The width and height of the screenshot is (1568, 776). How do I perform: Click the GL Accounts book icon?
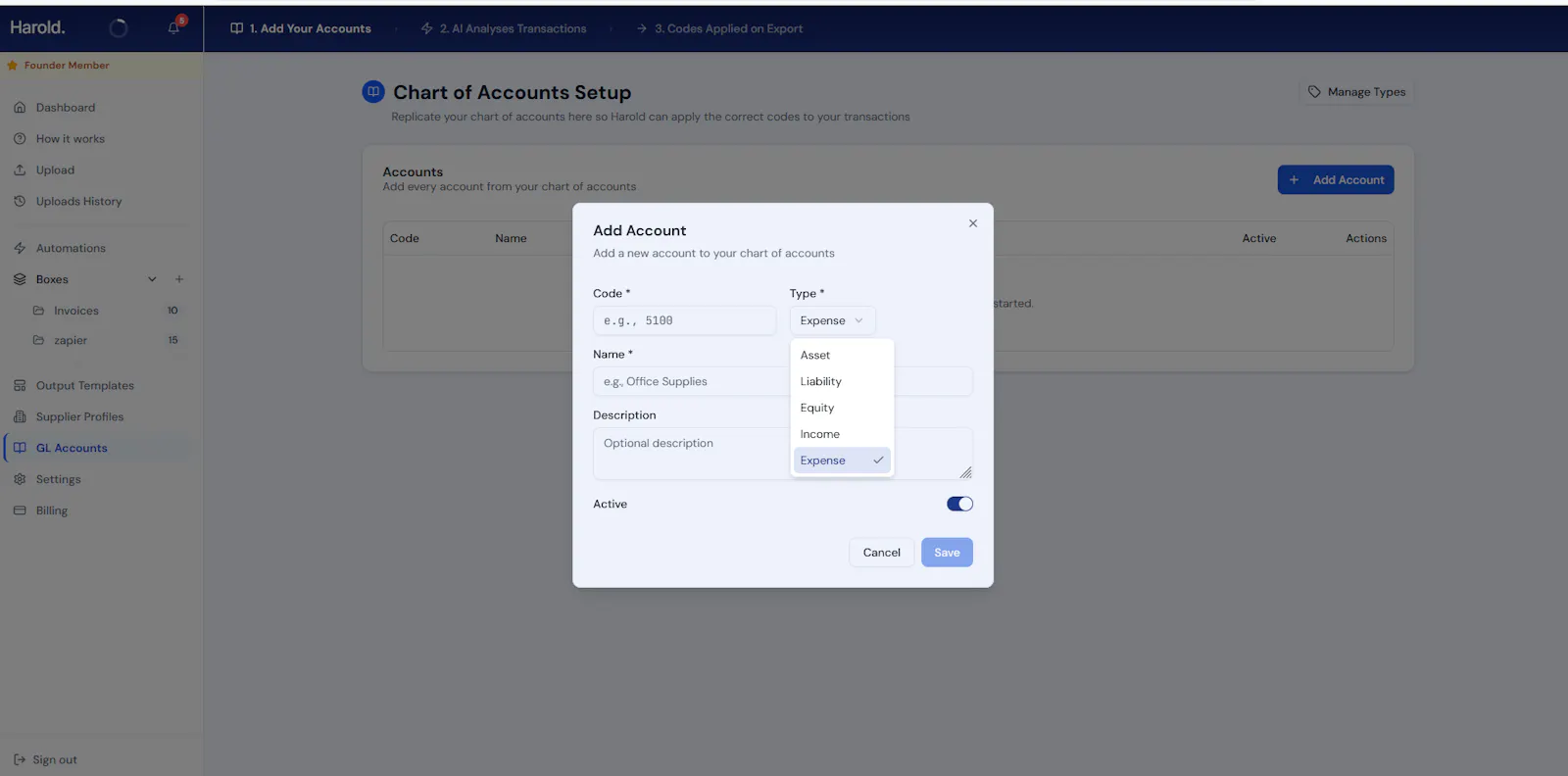click(20, 448)
